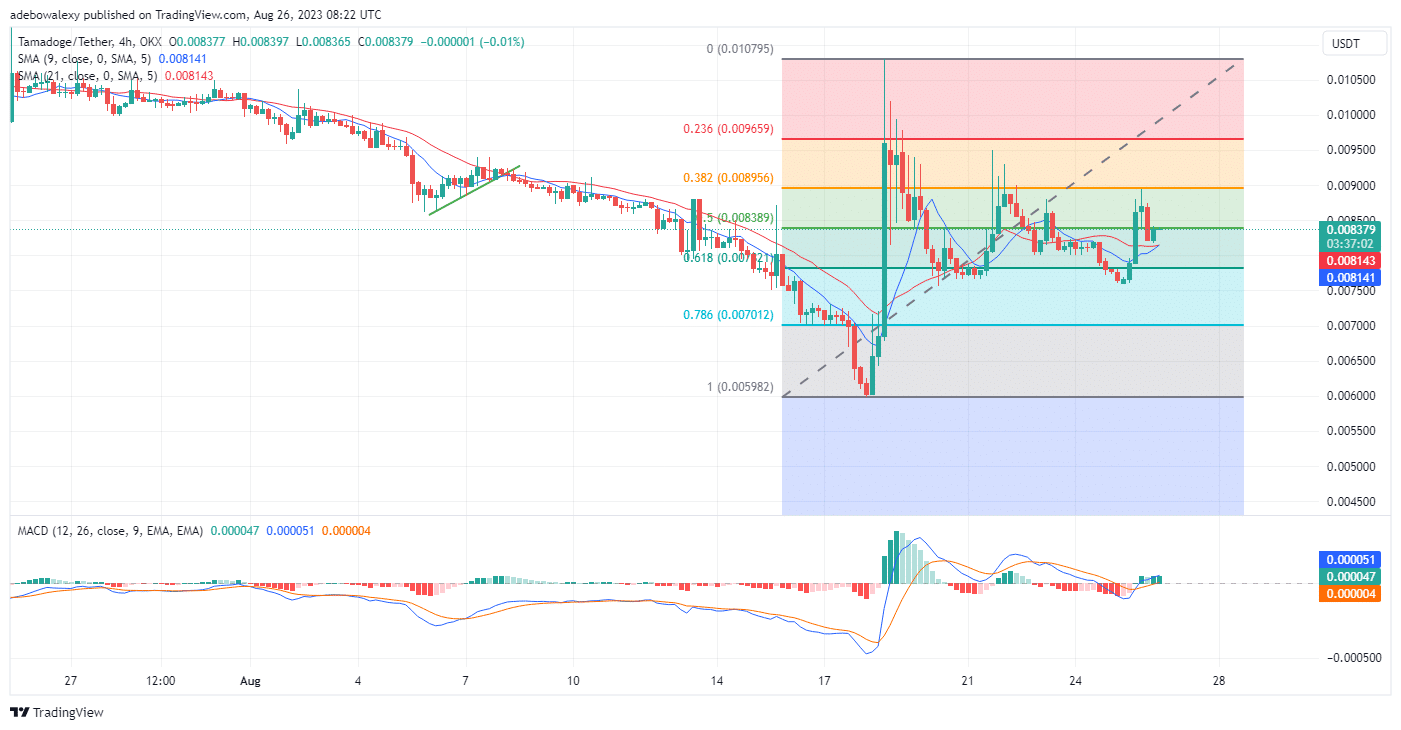Click the '12:00' label on time axis

[x=160, y=681]
